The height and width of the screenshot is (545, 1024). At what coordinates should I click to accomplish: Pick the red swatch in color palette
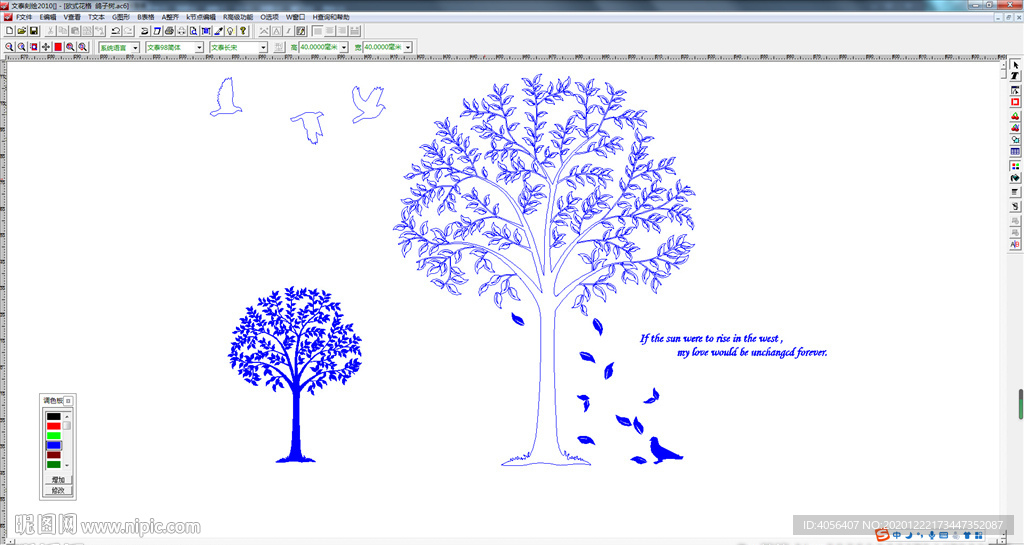point(54,426)
